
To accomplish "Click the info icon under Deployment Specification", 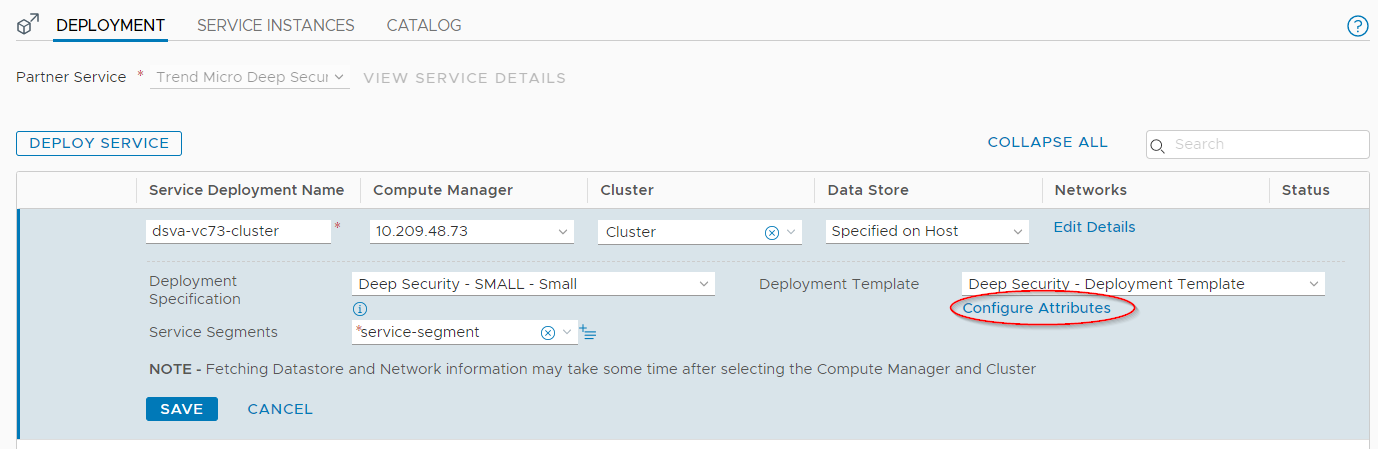I will (x=360, y=309).
